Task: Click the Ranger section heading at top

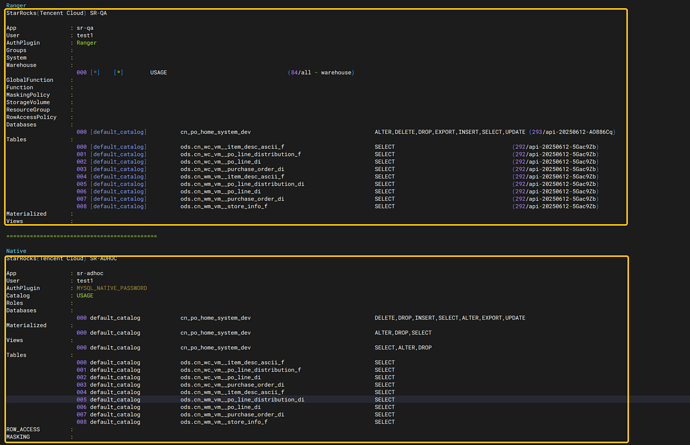Action: click(16, 5)
